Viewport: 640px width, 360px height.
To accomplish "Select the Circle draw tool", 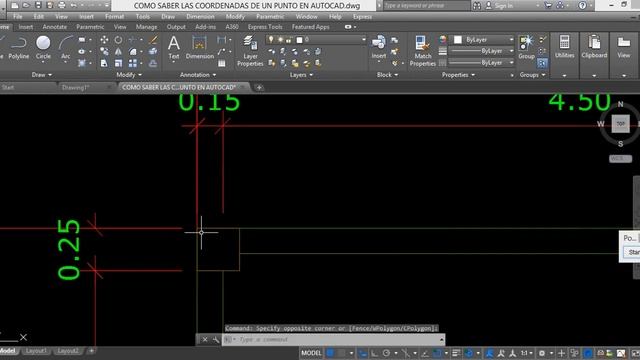I will click(43, 48).
